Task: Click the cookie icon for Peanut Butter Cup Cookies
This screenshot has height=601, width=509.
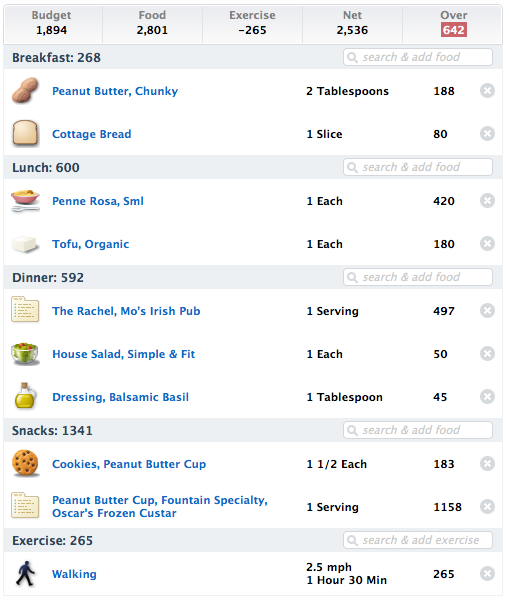Action: click(25, 463)
